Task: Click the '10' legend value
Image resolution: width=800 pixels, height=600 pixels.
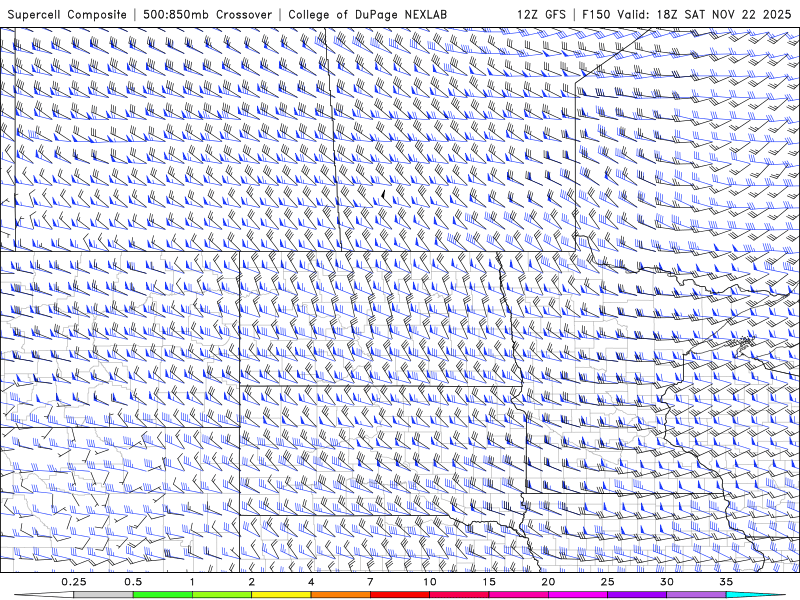Action: [430, 582]
